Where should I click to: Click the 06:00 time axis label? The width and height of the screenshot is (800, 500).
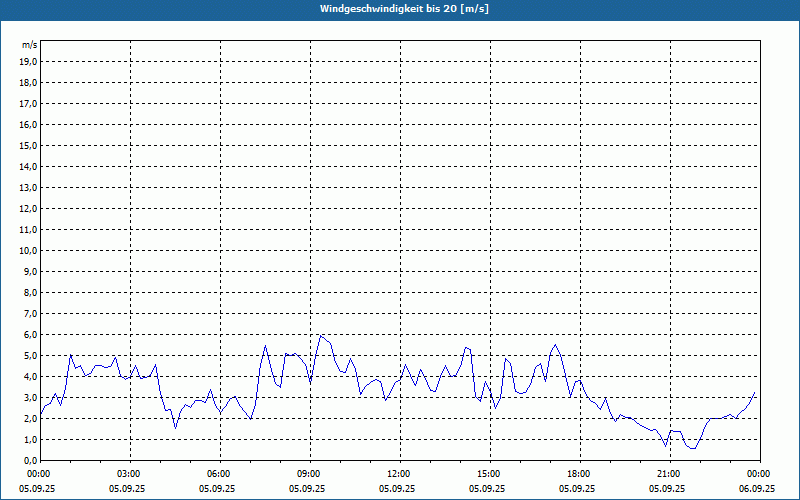(x=219, y=473)
